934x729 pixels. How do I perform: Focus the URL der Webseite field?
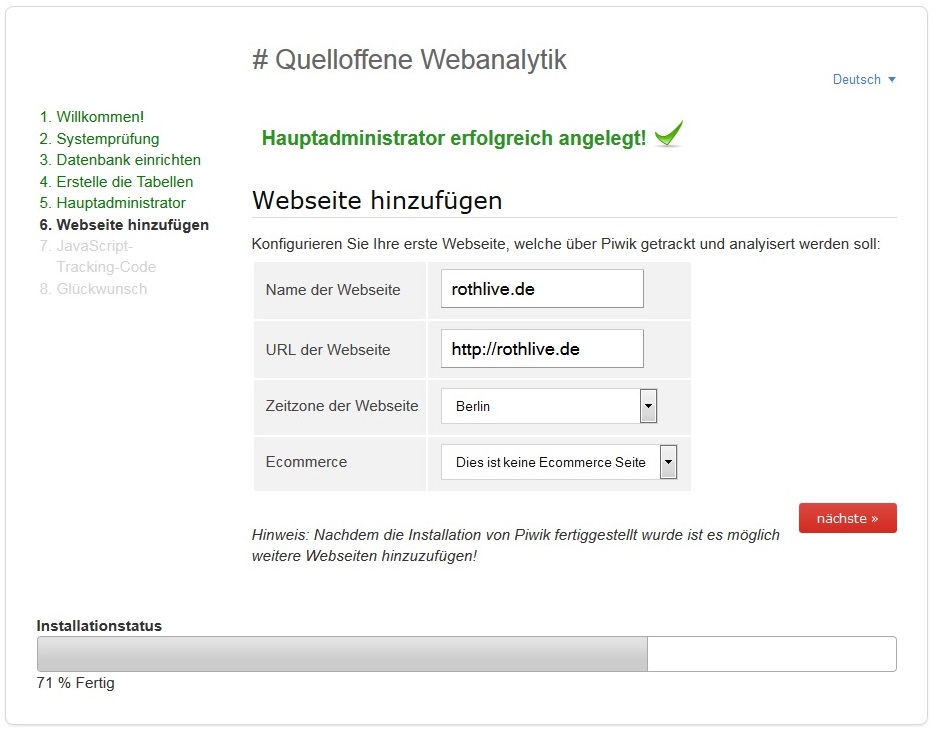click(x=542, y=348)
